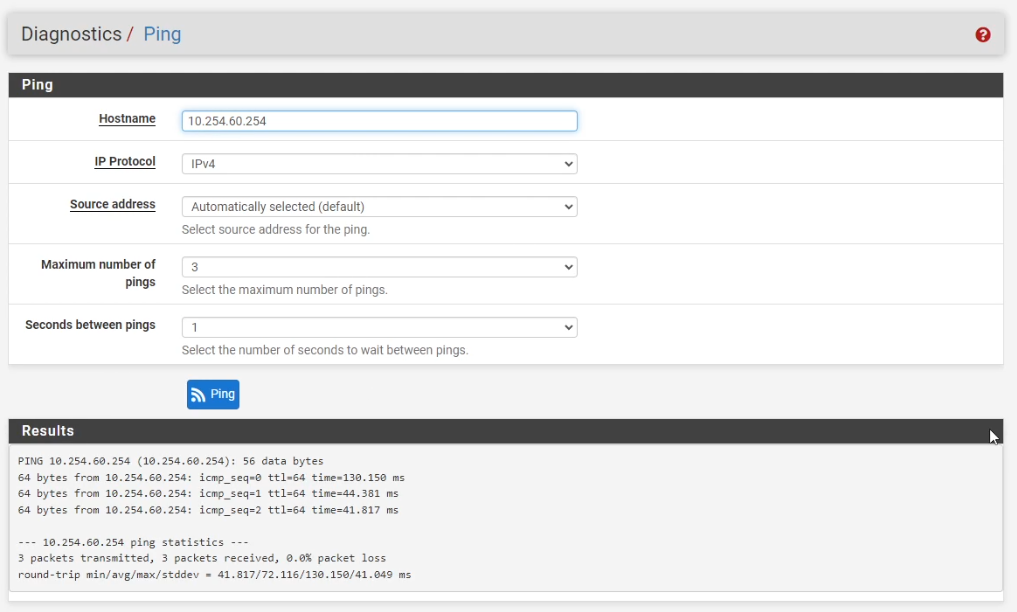Click the underlined Source address label
1017x612 pixels.
(x=112, y=205)
